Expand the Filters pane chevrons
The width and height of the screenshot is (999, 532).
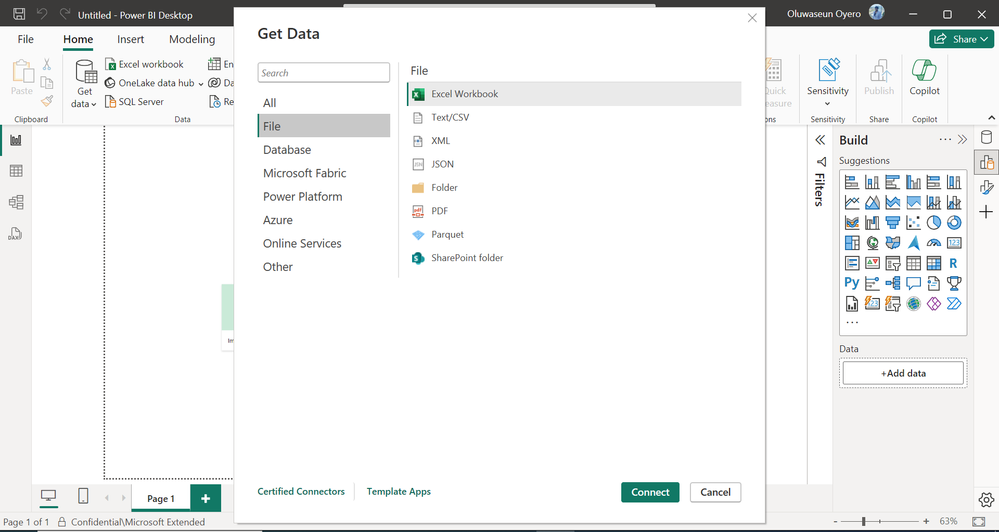[x=821, y=140]
